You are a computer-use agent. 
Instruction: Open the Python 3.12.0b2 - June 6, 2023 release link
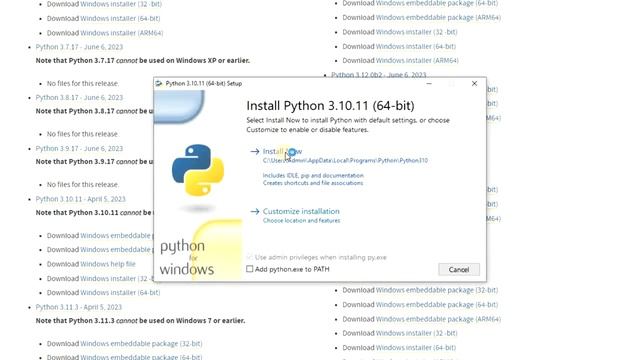(x=378, y=75)
